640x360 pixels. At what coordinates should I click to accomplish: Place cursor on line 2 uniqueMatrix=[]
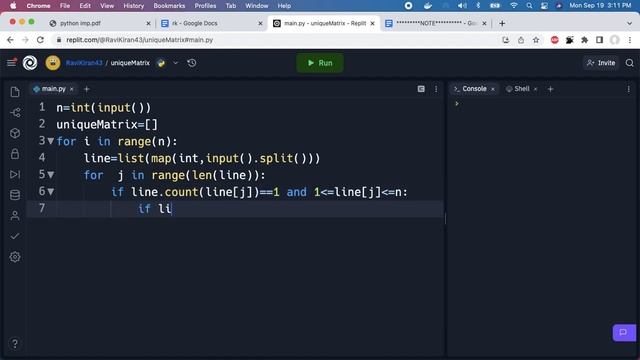tap(107, 124)
